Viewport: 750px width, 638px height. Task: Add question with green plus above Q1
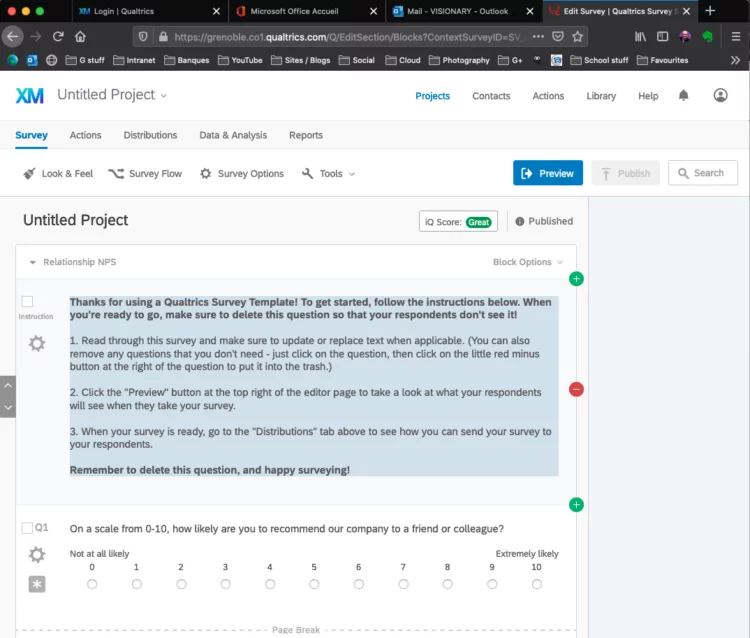click(x=576, y=505)
